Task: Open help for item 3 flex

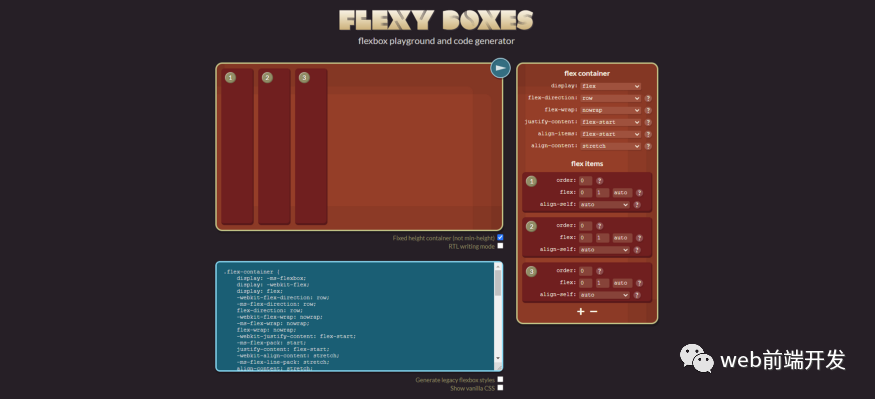Action: (639, 283)
